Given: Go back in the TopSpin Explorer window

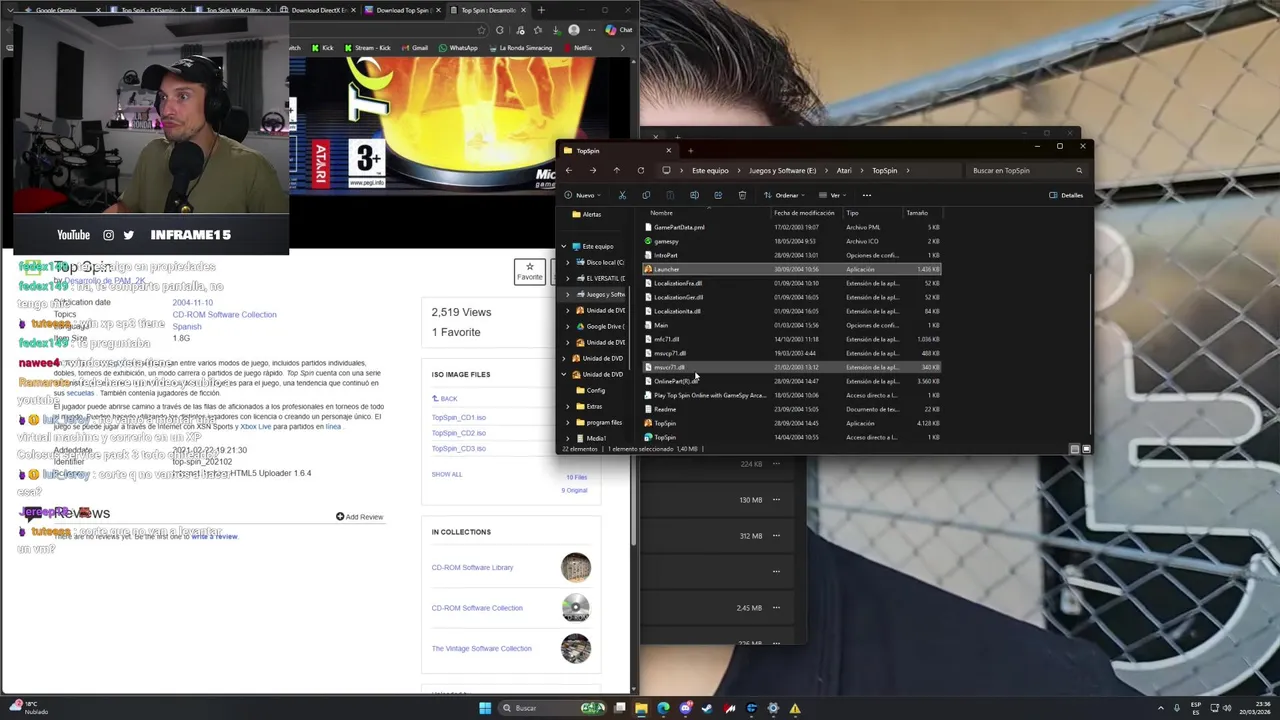Looking at the screenshot, I should point(569,170).
